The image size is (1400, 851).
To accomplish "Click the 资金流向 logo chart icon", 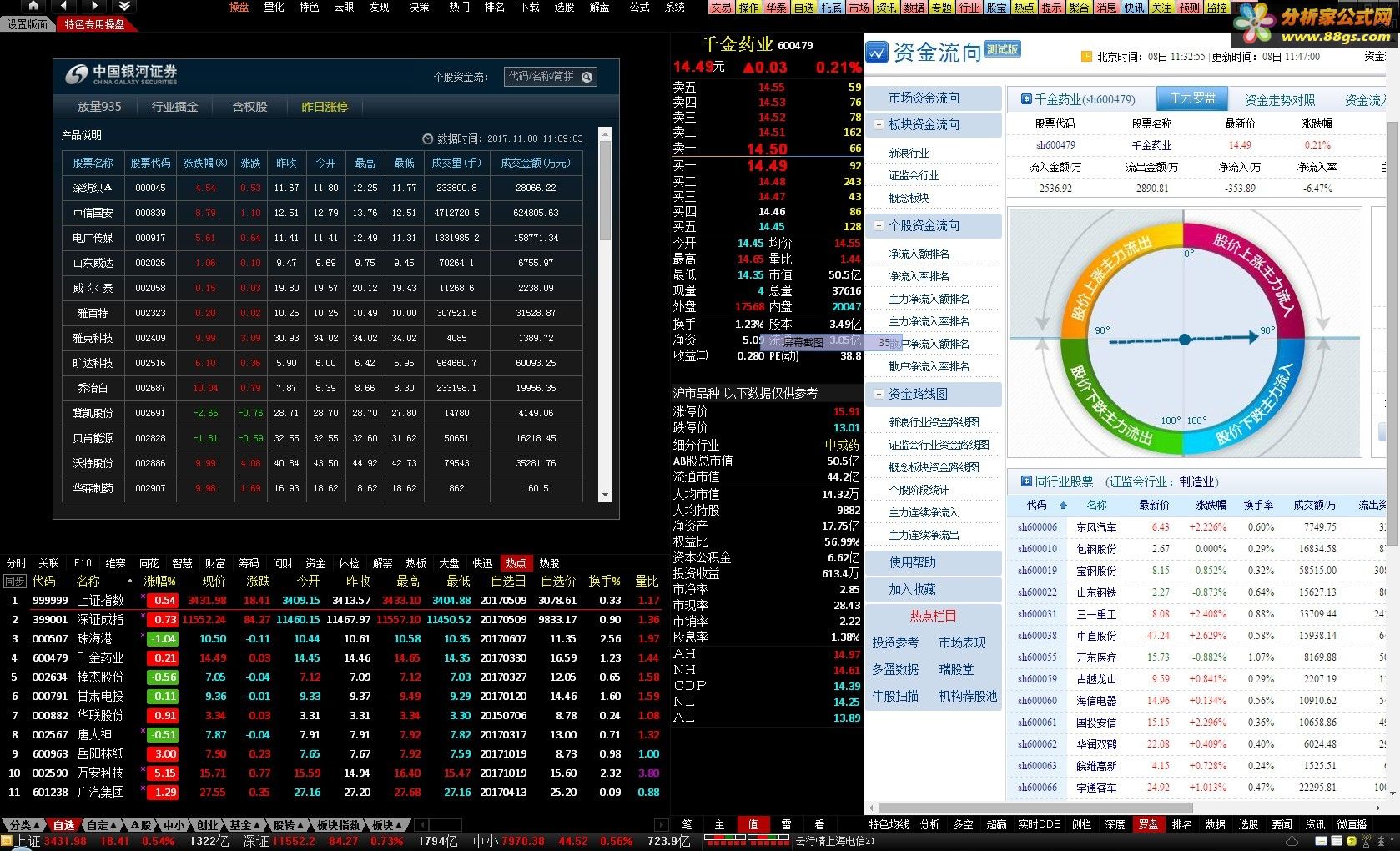I will pos(876,53).
